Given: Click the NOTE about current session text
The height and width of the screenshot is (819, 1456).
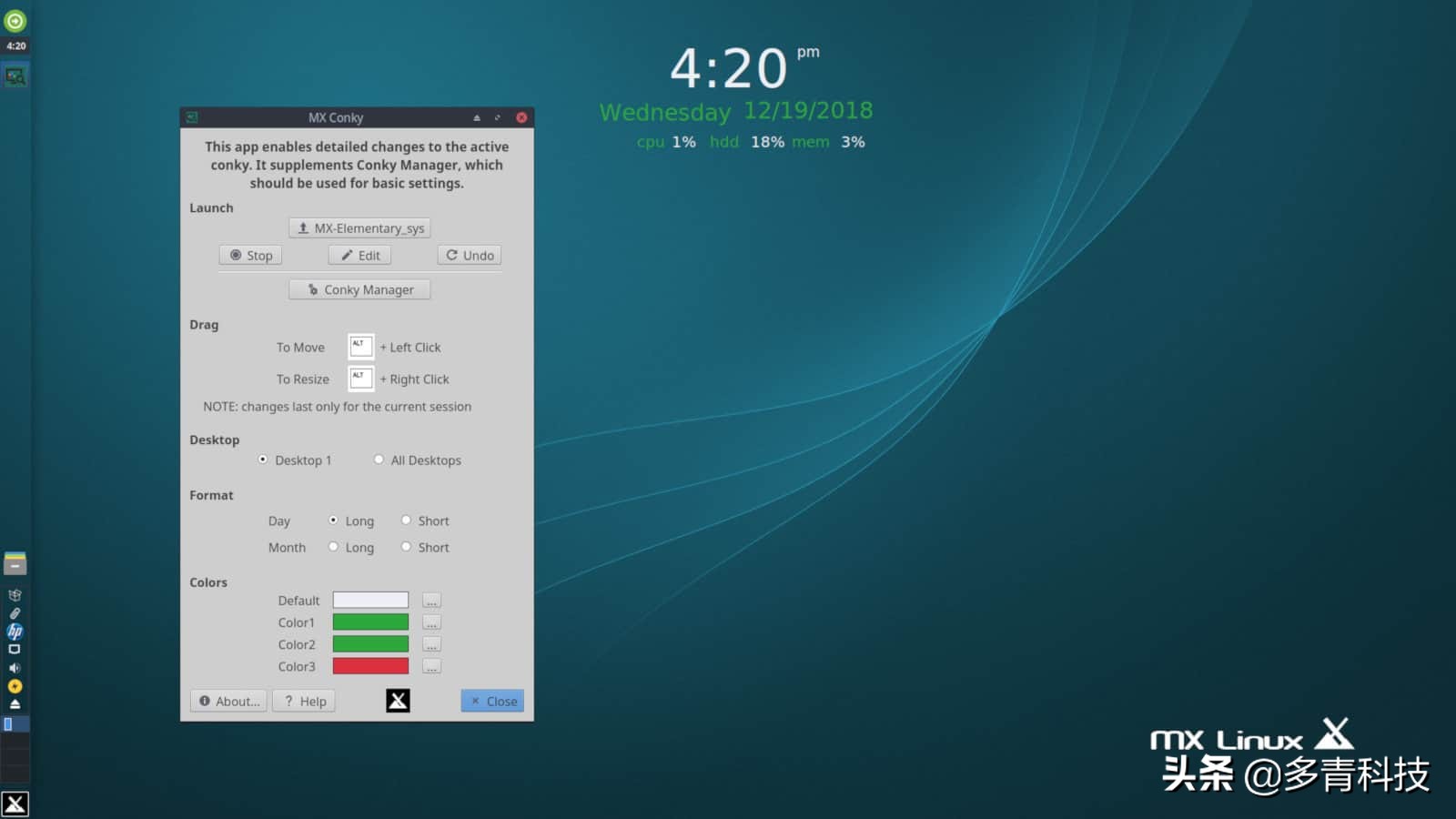Looking at the screenshot, I should click(338, 407).
